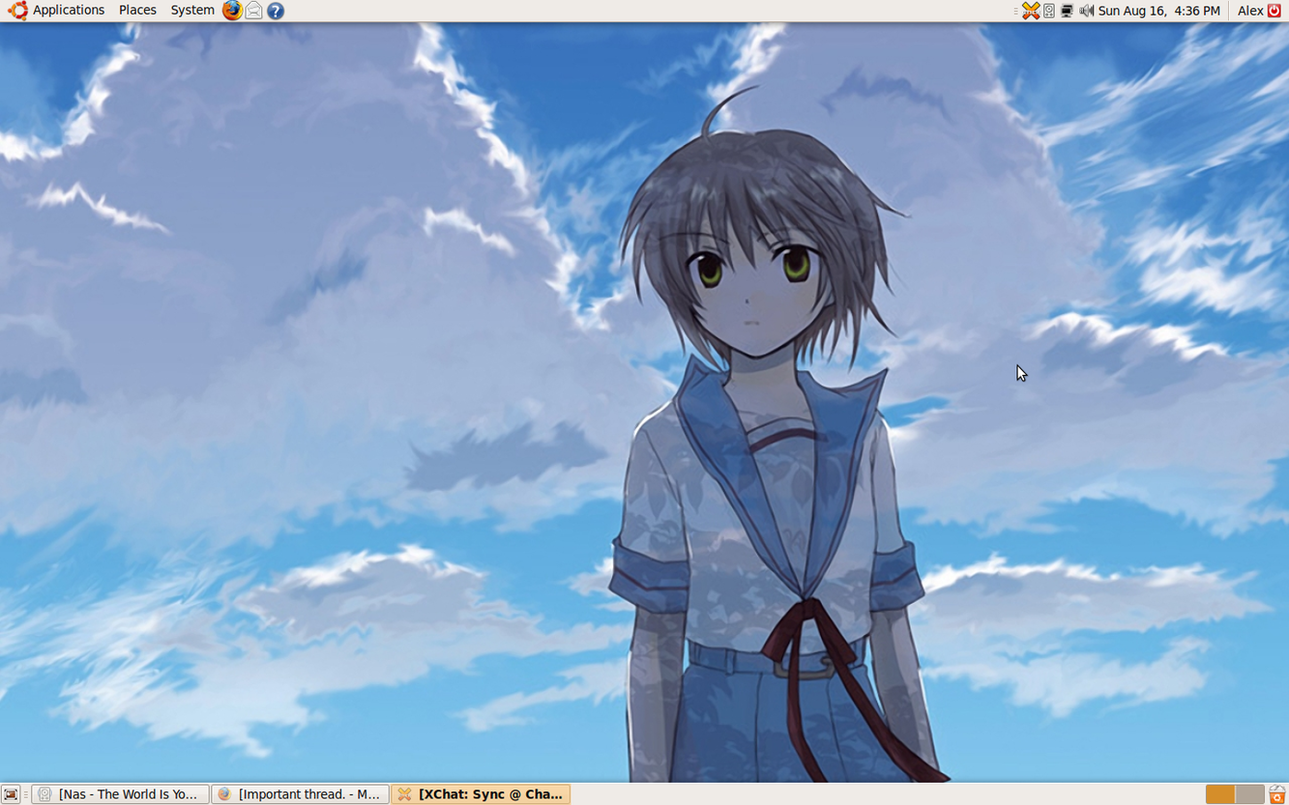The image size is (1289, 805).
Task: Click the red power shutdown icon
Action: (1274, 11)
